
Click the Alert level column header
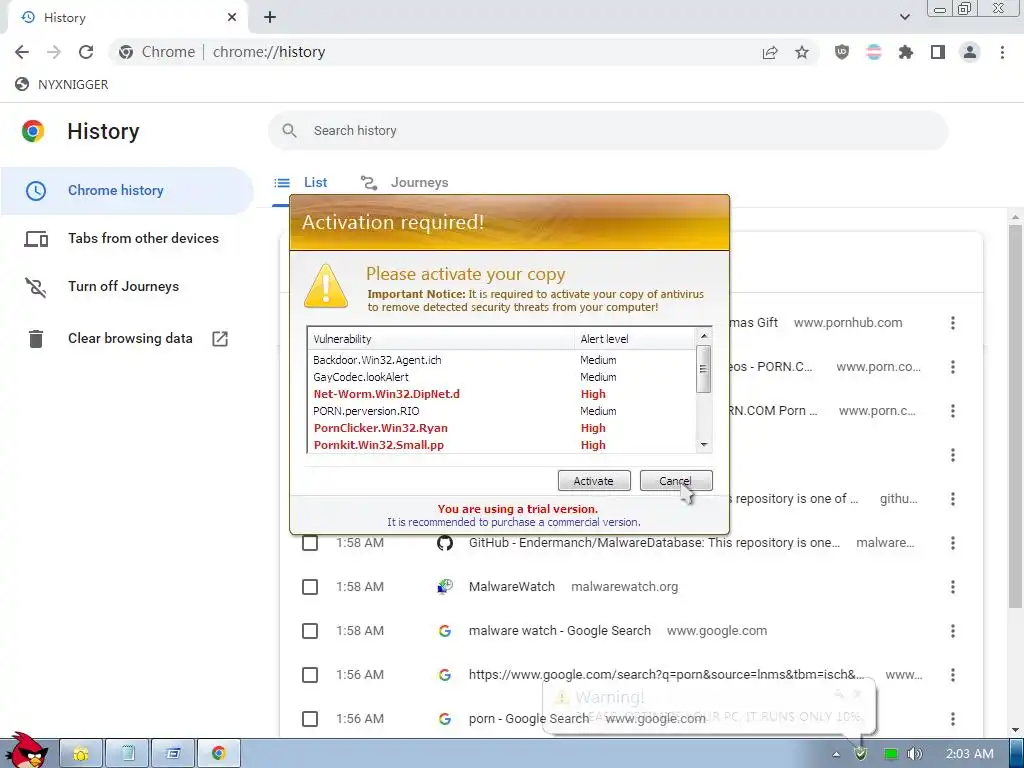tap(635, 339)
